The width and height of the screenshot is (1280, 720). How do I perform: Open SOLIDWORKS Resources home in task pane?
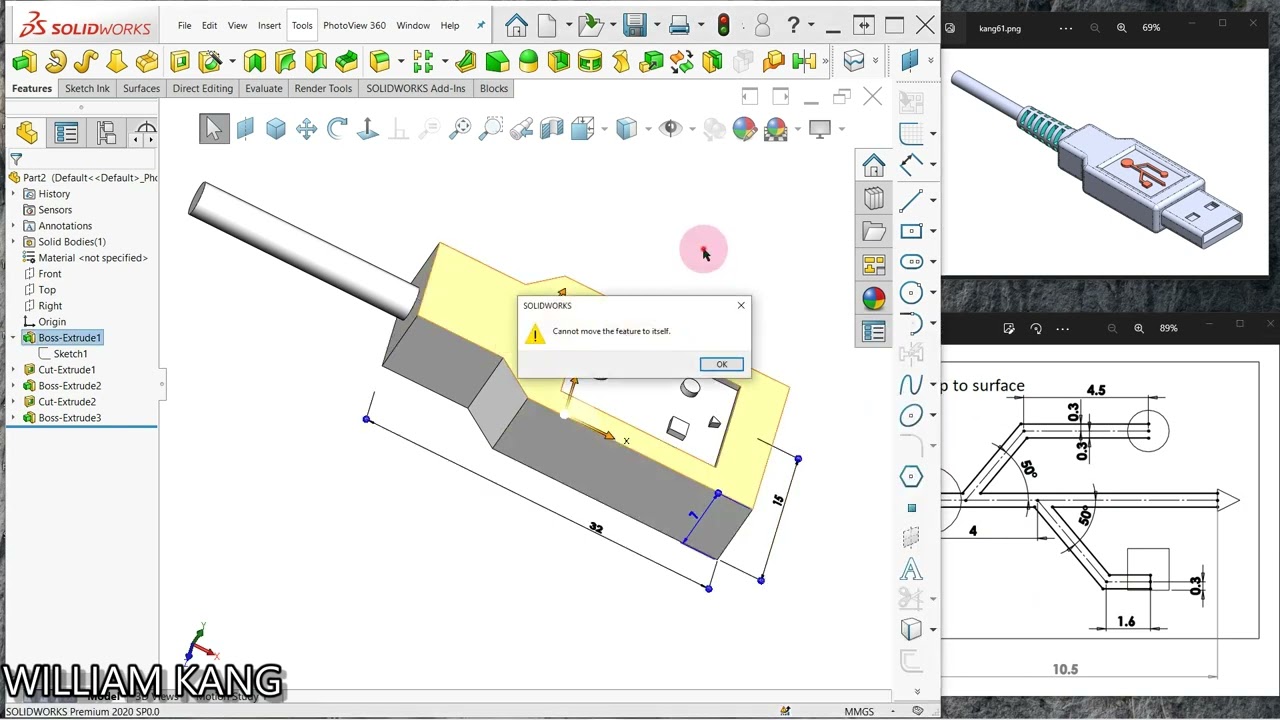pos(874,166)
